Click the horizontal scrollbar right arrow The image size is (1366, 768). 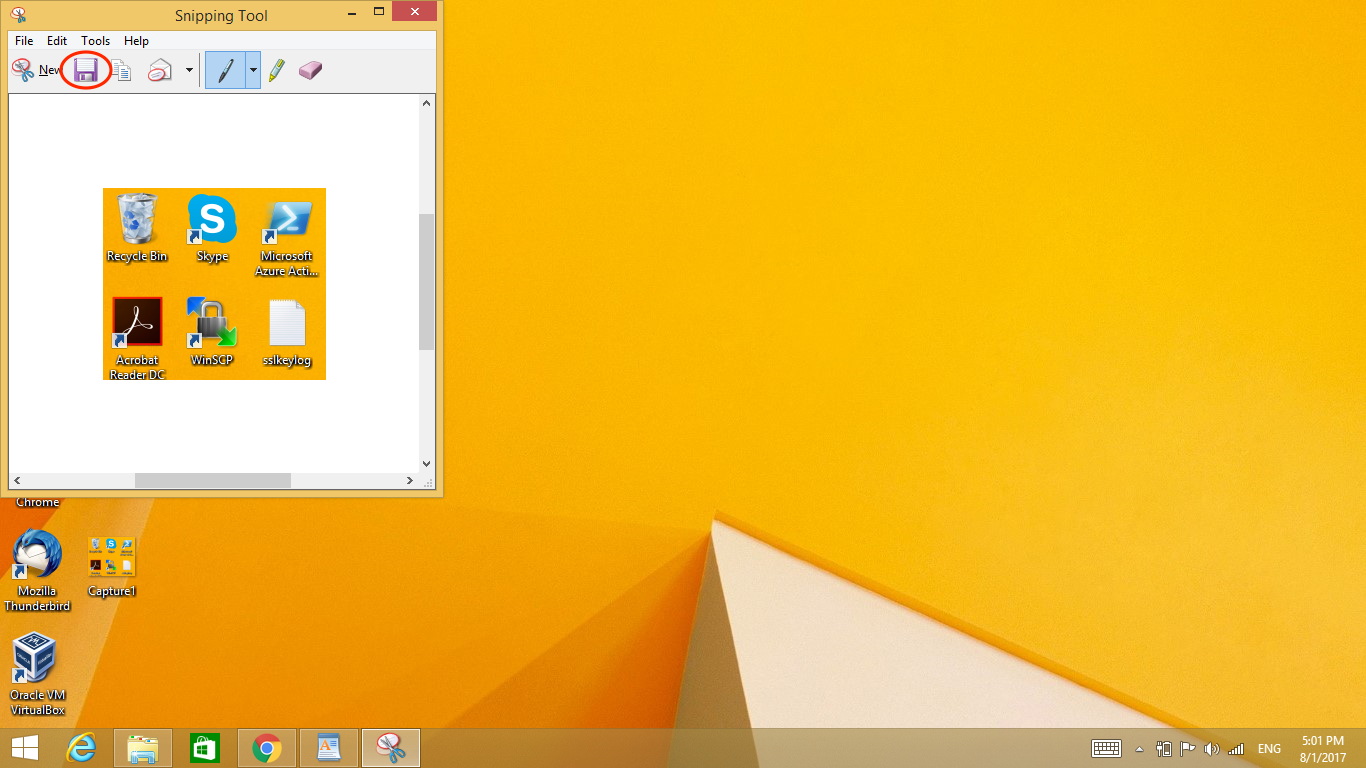(410, 481)
